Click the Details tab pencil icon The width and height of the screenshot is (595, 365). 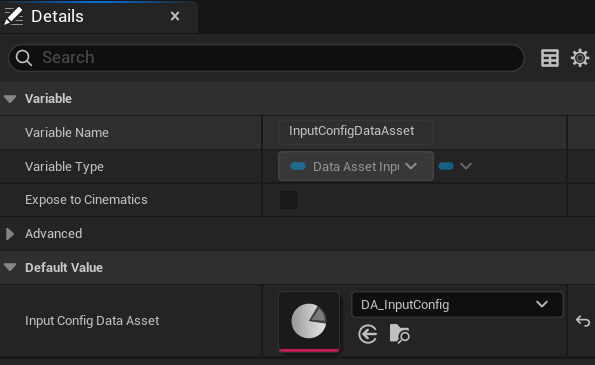tap(13, 16)
